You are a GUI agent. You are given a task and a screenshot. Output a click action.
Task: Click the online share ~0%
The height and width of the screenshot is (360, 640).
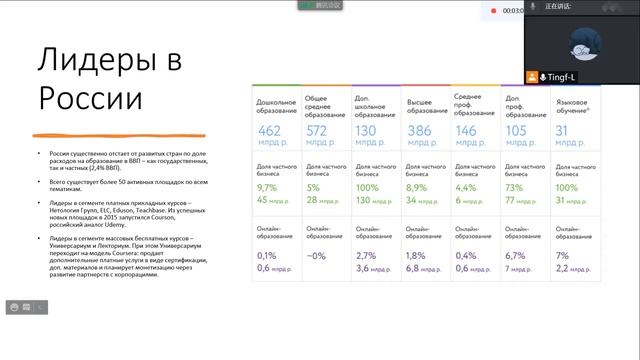click(316, 256)
